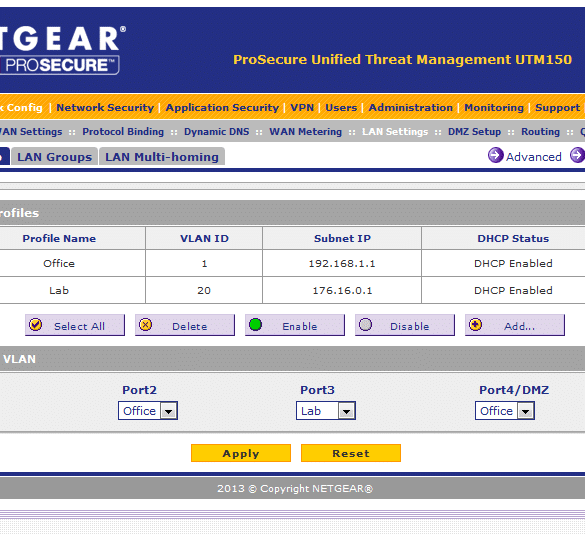Click the grey Disable circle icon

coord(365,325)
